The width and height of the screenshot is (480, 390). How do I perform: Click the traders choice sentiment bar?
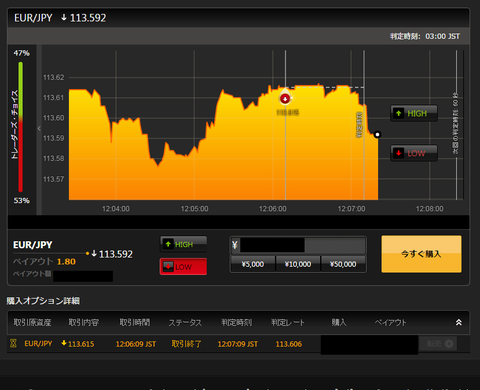tap(20, 127)
